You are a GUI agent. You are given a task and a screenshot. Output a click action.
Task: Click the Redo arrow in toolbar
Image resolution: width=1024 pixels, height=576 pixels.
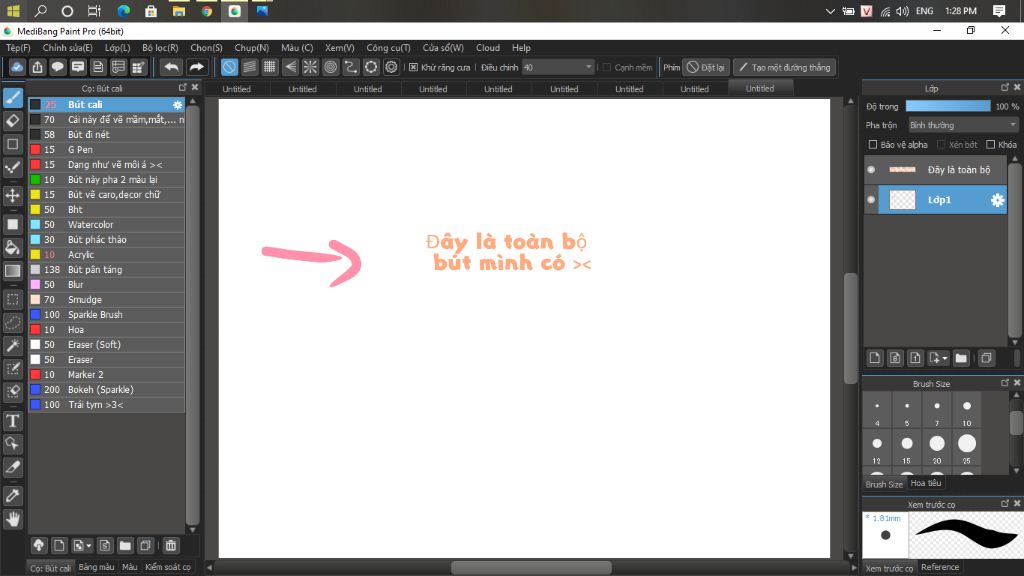pos(196,67)
